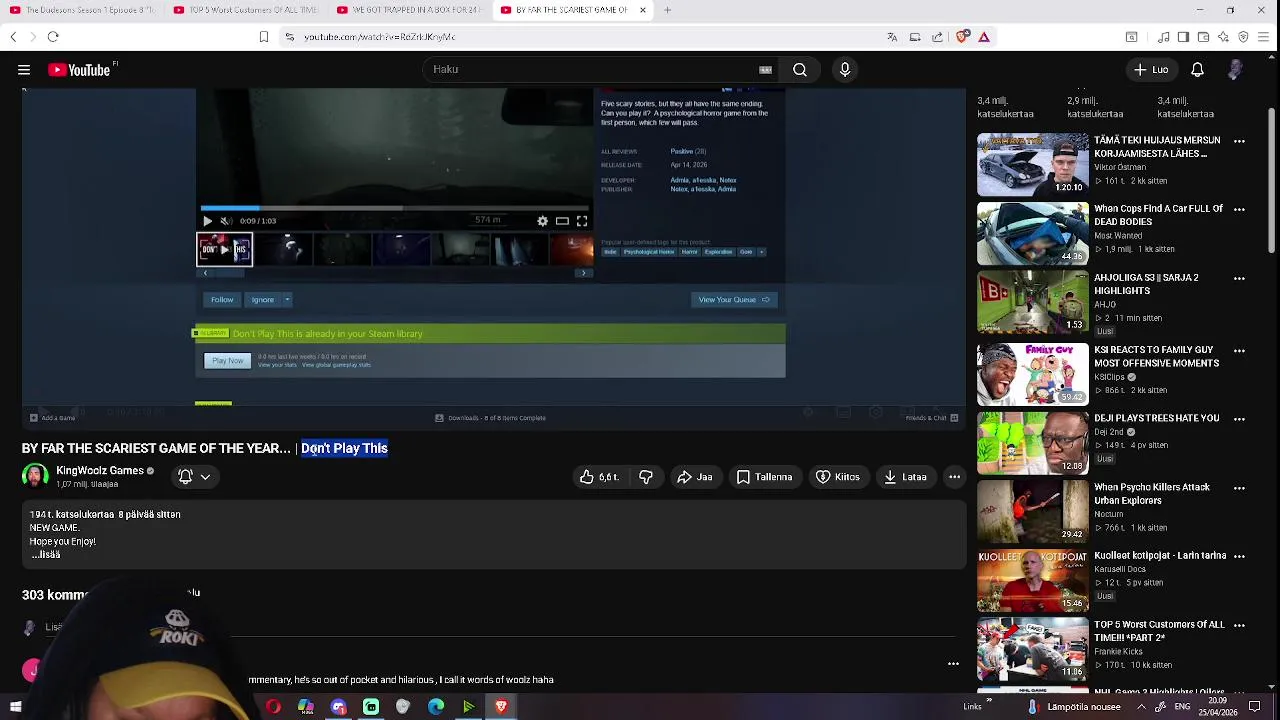Select the first trailer thumbnail
The height and width of the screenshot is (720, 1280).
(x=224, y=250)
